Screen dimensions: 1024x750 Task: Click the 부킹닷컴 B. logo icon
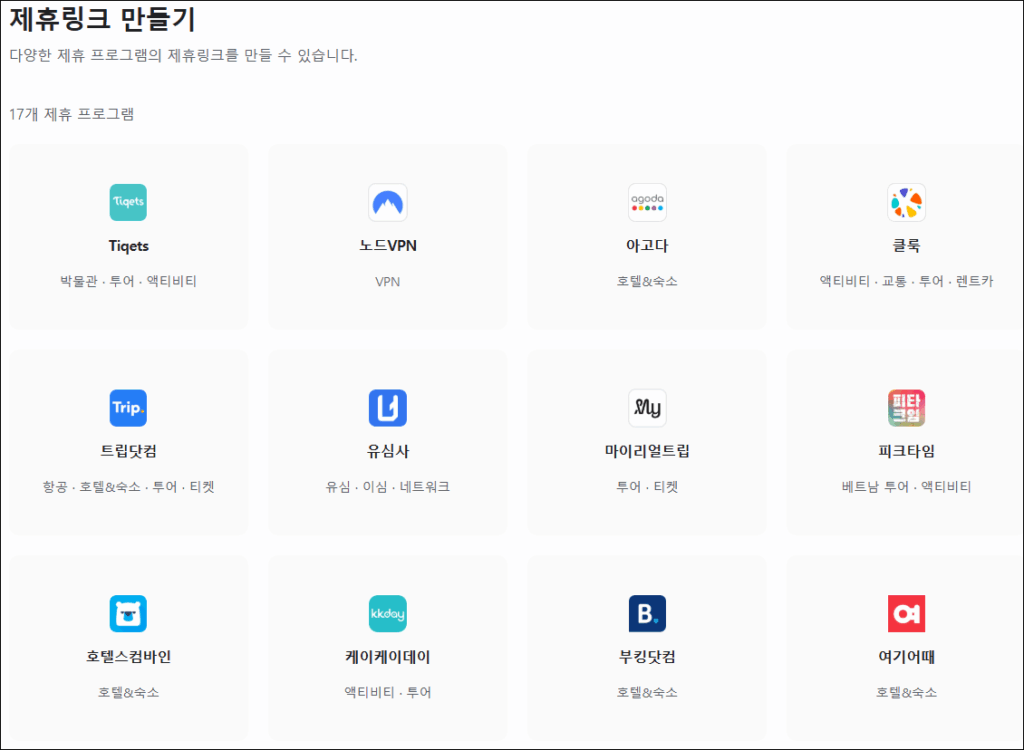647,613
